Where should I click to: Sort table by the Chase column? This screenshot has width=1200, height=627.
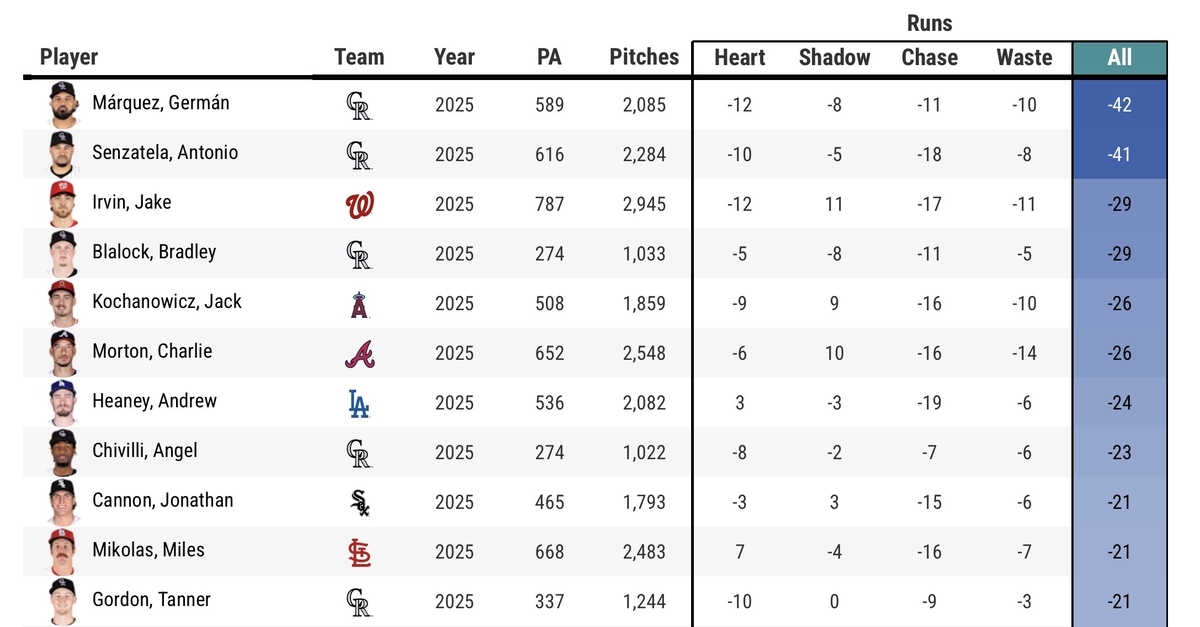929,57
